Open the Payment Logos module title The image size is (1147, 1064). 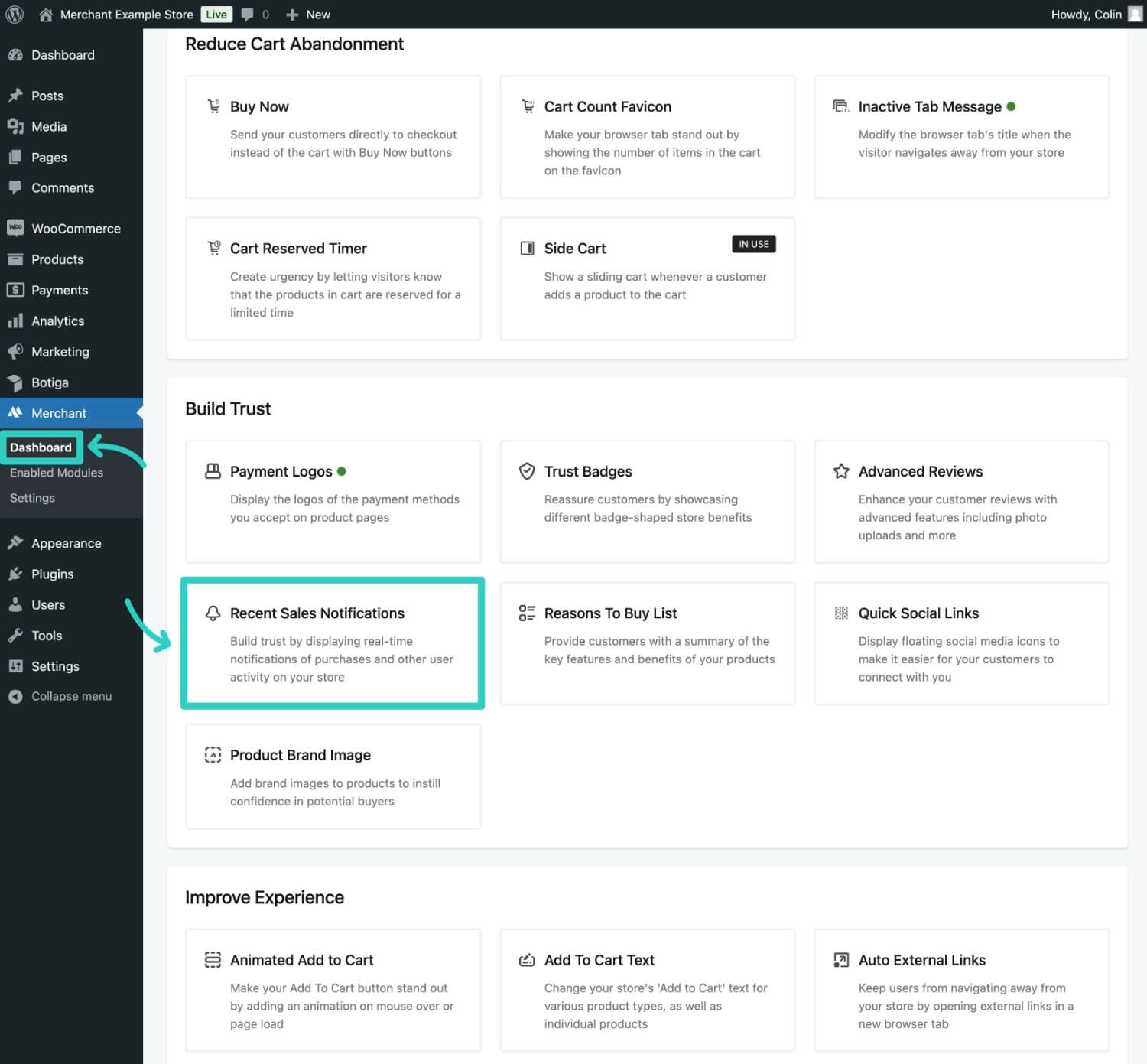tap(281, 471)
